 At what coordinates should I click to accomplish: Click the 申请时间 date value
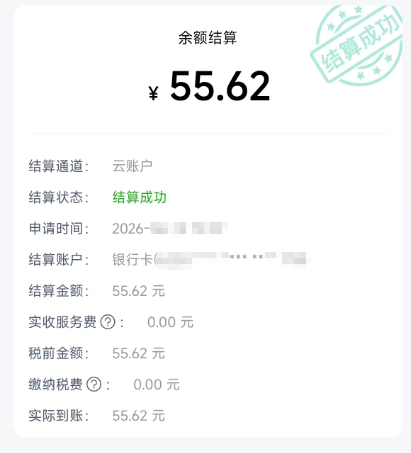pos(170,229)
